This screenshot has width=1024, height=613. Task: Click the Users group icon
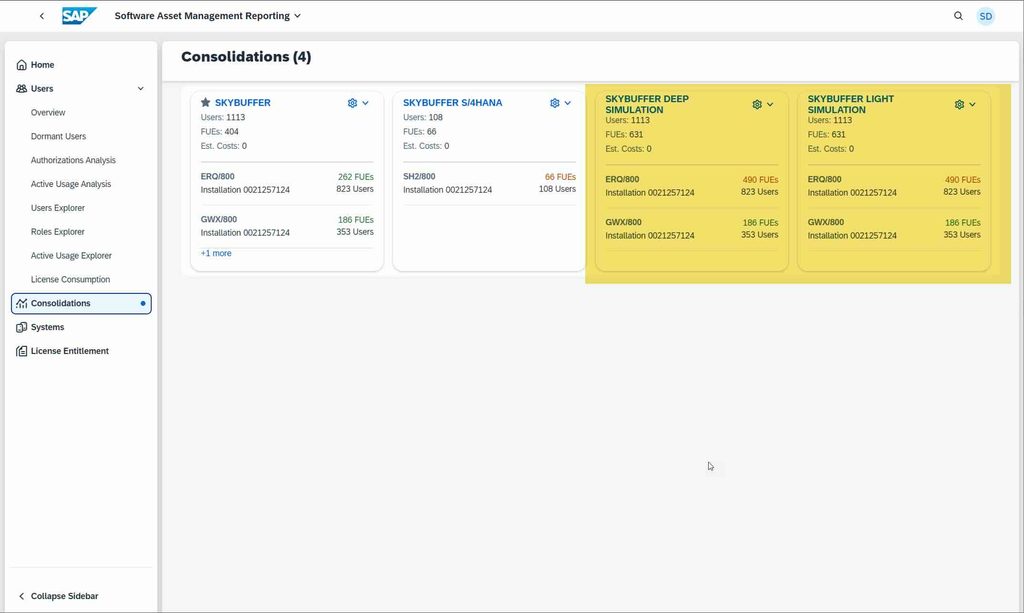(x=22, y=88)
